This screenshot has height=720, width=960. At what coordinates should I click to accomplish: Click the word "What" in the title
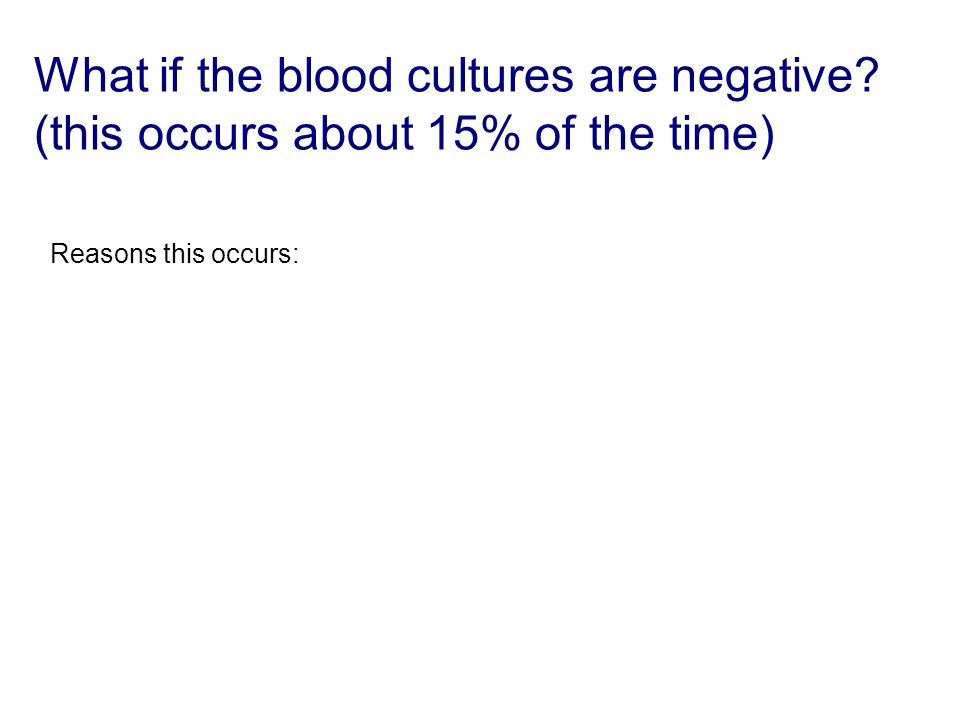(x=91, y=76)
